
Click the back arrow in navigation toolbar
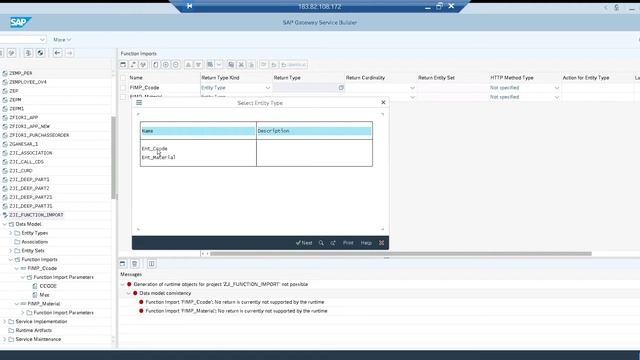pos(57,53)
